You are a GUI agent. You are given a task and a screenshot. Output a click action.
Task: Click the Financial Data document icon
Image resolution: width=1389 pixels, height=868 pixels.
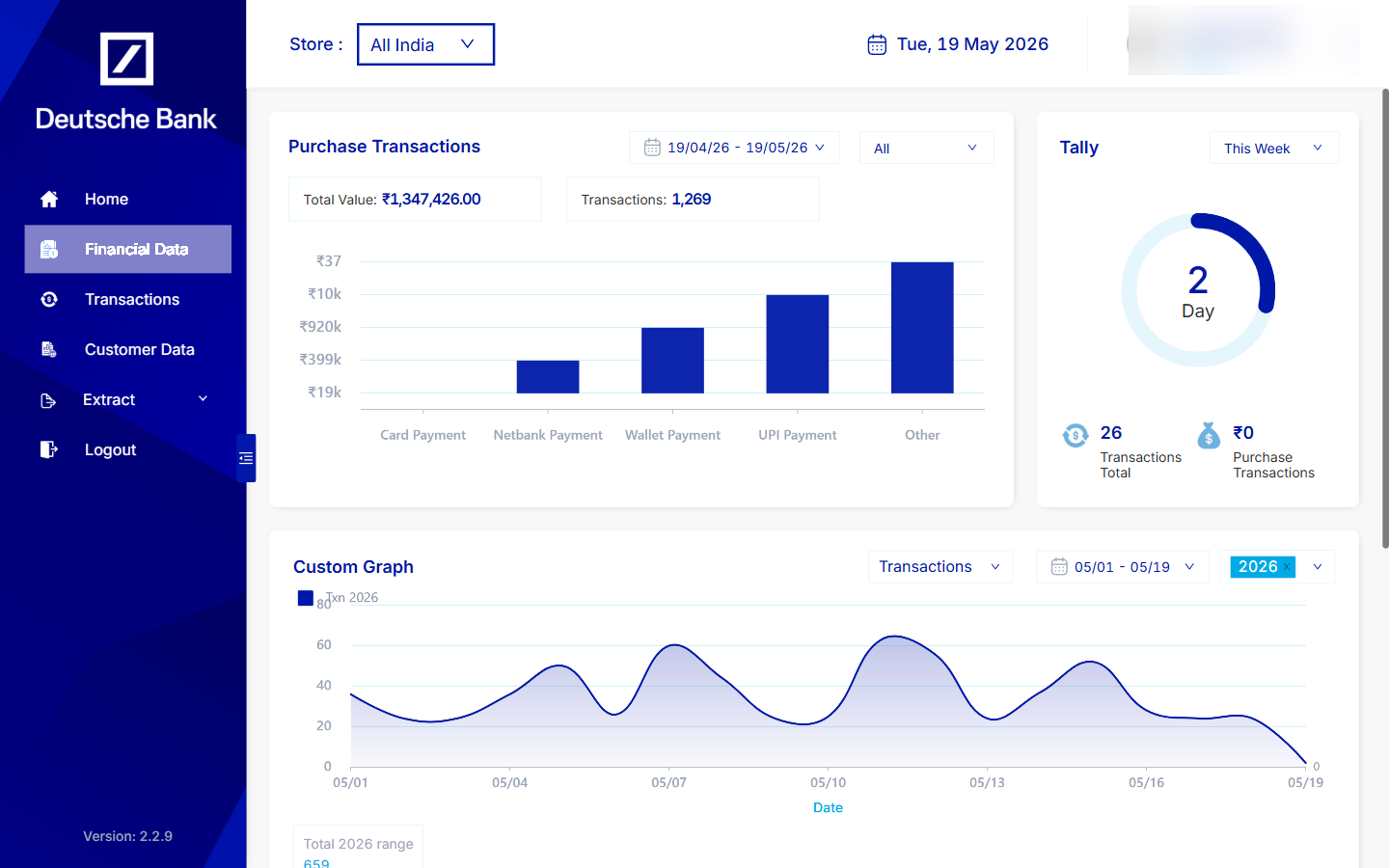coord(49,249)
